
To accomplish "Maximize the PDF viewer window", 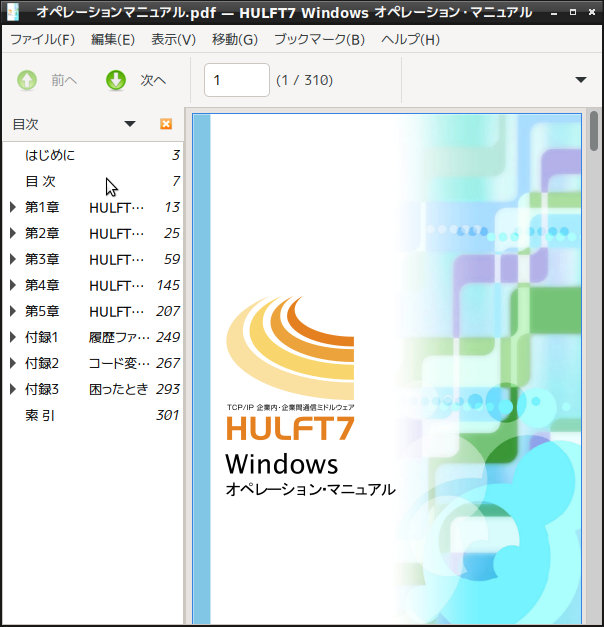I will tap(573, 12).
